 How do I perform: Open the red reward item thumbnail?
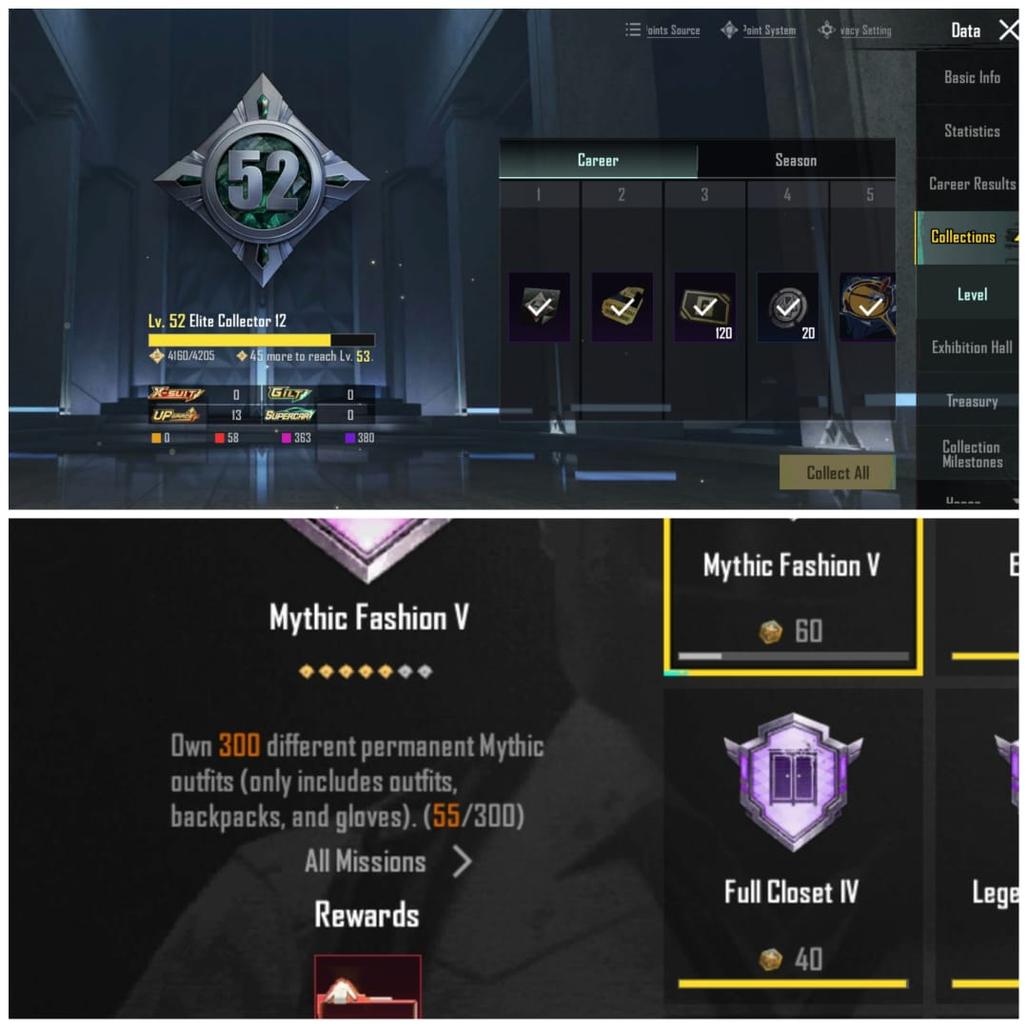click(x=368, y=987)
